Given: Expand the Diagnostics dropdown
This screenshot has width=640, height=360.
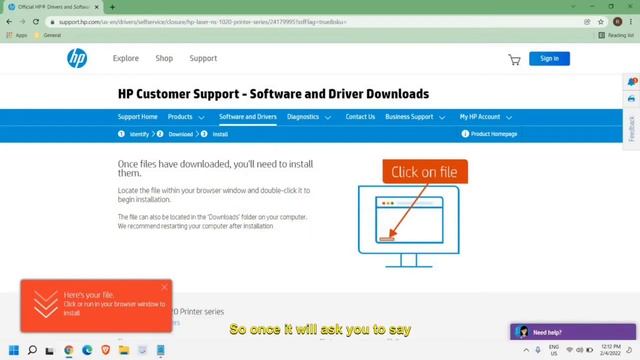Looking at the screenshot, I should coord(309,117).
